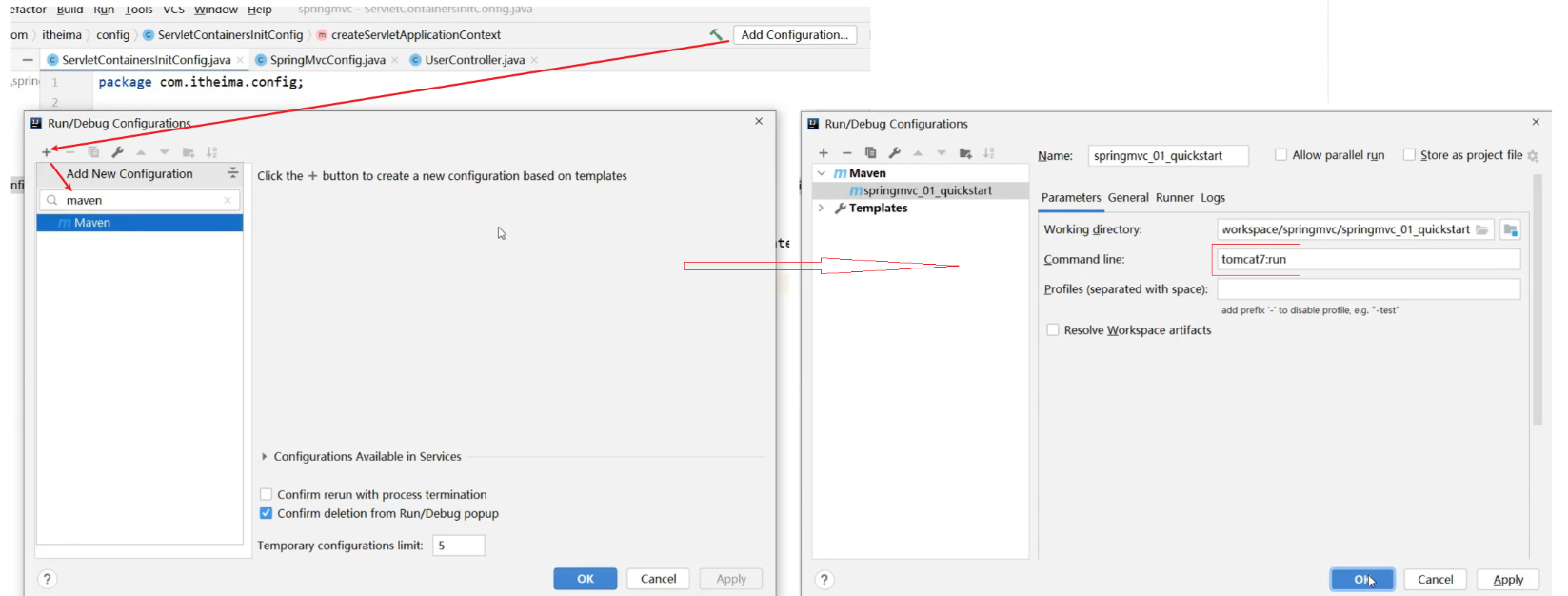This screenshot has width=1568, height=596.
Task: Open the VCS menu
Action: click(x=173, y=10)
